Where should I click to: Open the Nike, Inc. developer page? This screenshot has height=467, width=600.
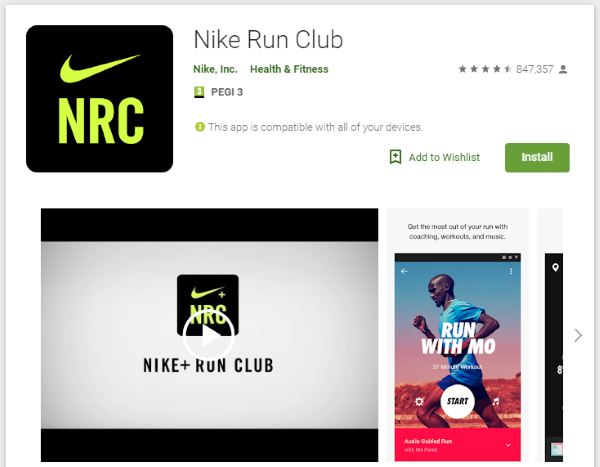pos(215,69)
